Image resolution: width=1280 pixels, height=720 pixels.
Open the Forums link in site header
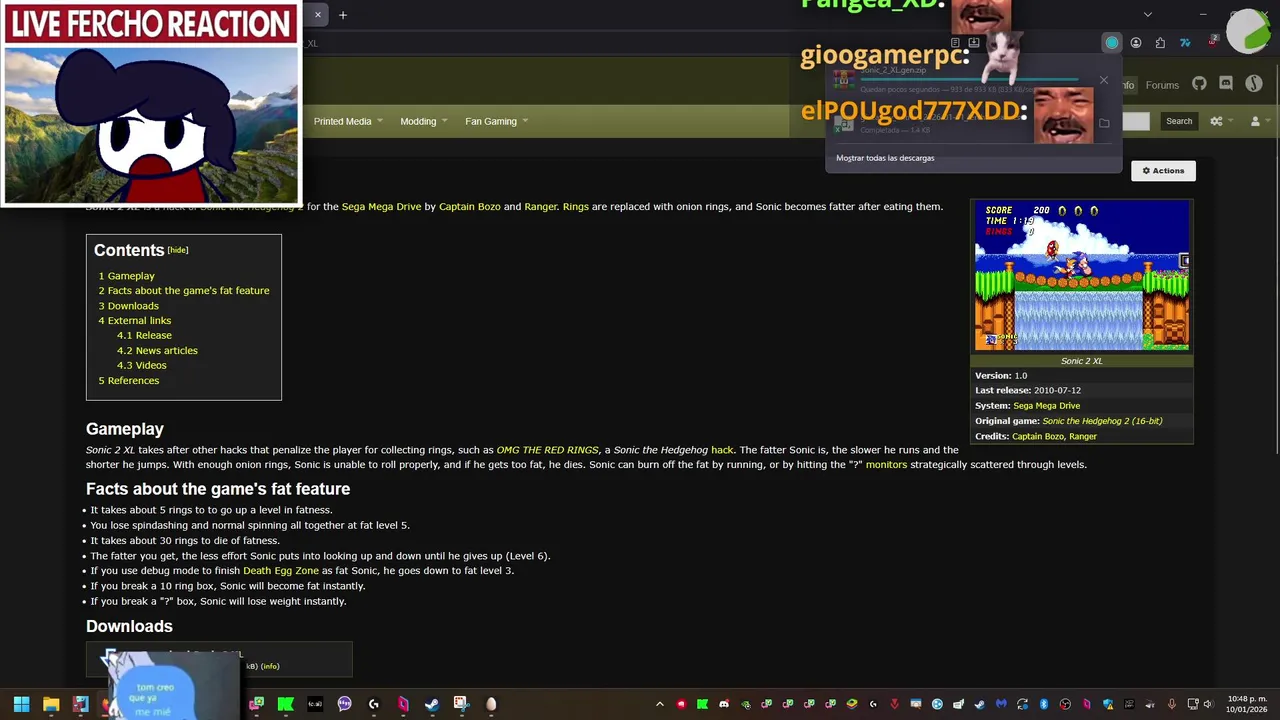tap(1162, 85)
